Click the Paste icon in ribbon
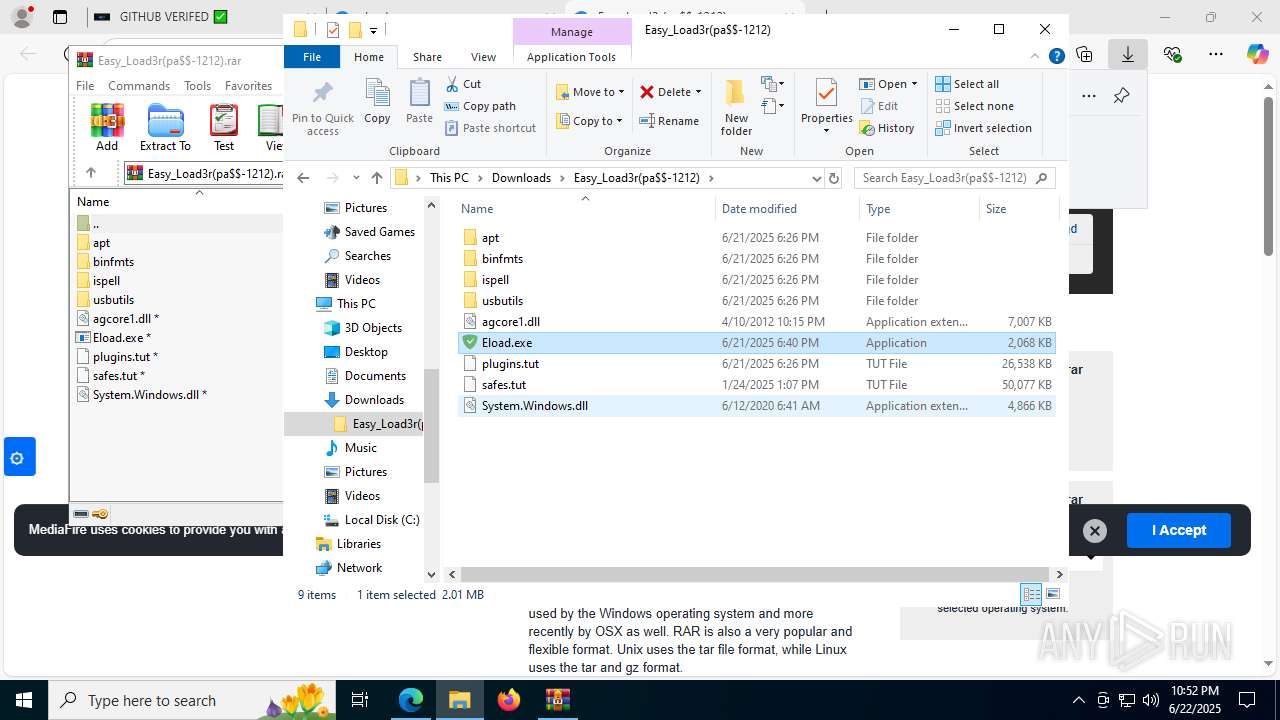The height and width of the screenshot is (720, 1280). click(x=419, y=94)
